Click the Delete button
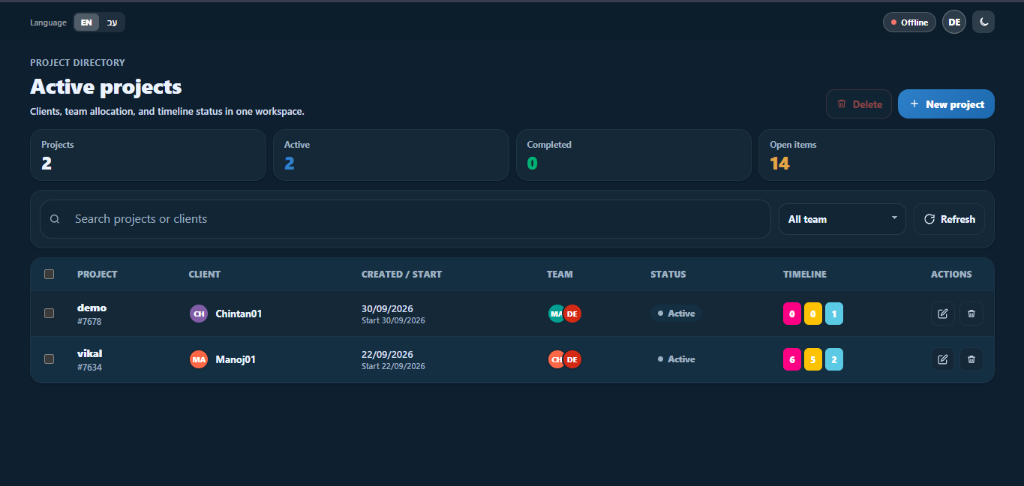Image resolution: width=1024 pixels, height=486 pixels. [x=859, y=104]
